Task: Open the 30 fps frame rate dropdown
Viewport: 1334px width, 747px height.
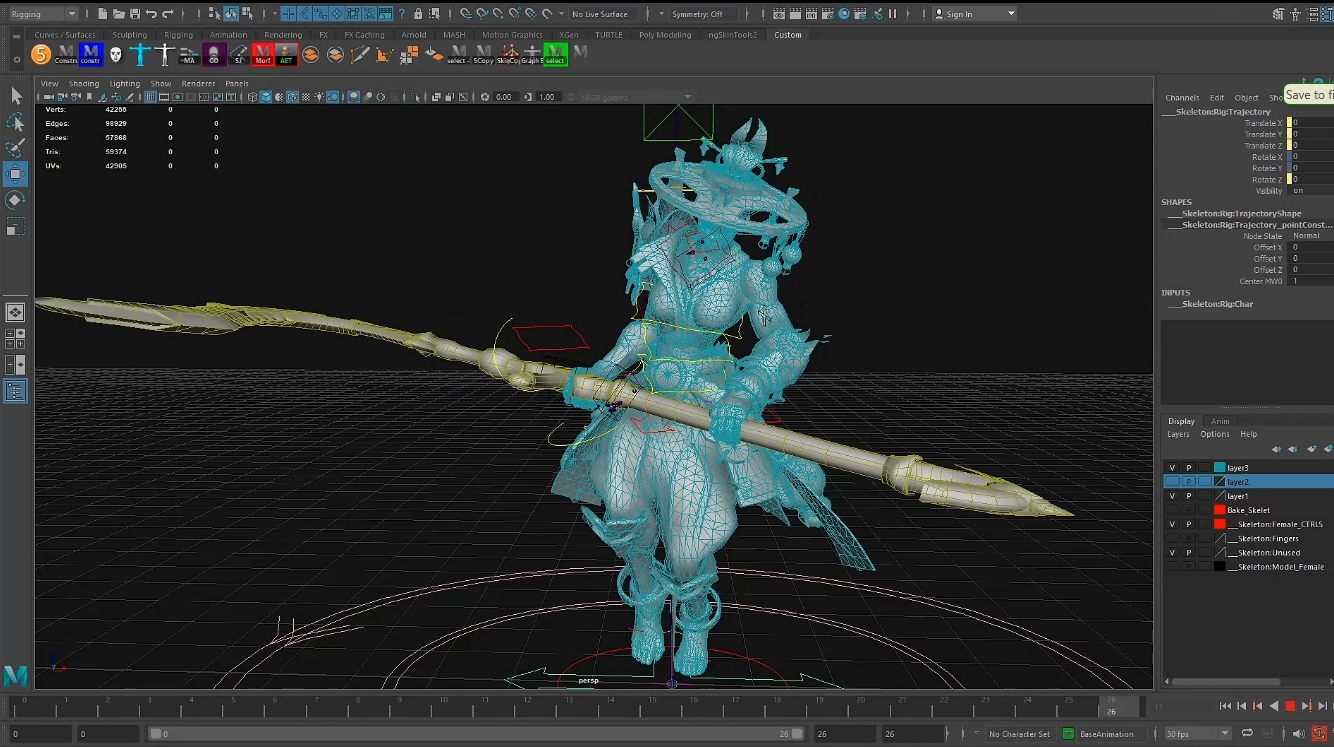Action: click(x=1198, y=734)
